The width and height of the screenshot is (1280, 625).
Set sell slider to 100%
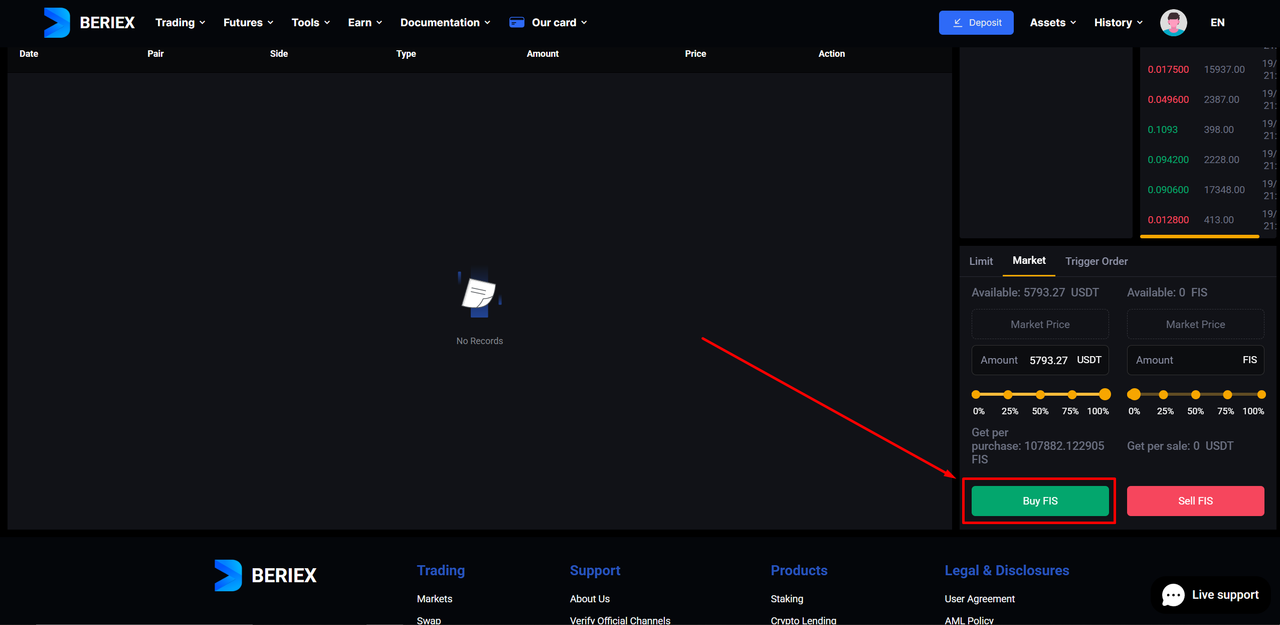1261,395
